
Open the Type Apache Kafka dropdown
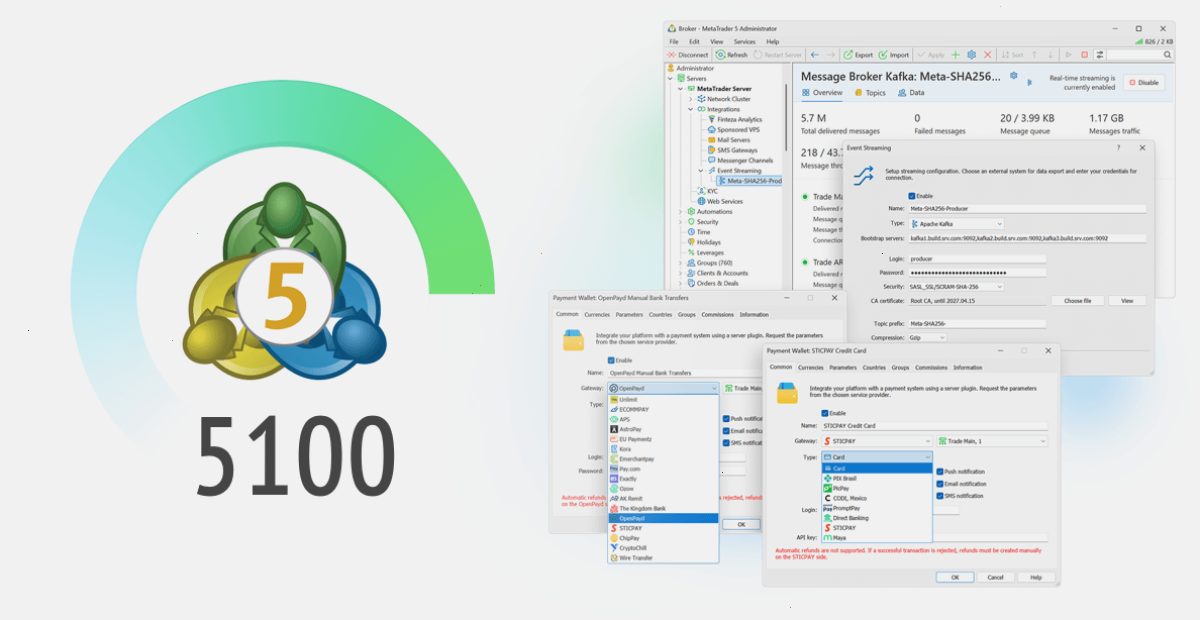956,224
